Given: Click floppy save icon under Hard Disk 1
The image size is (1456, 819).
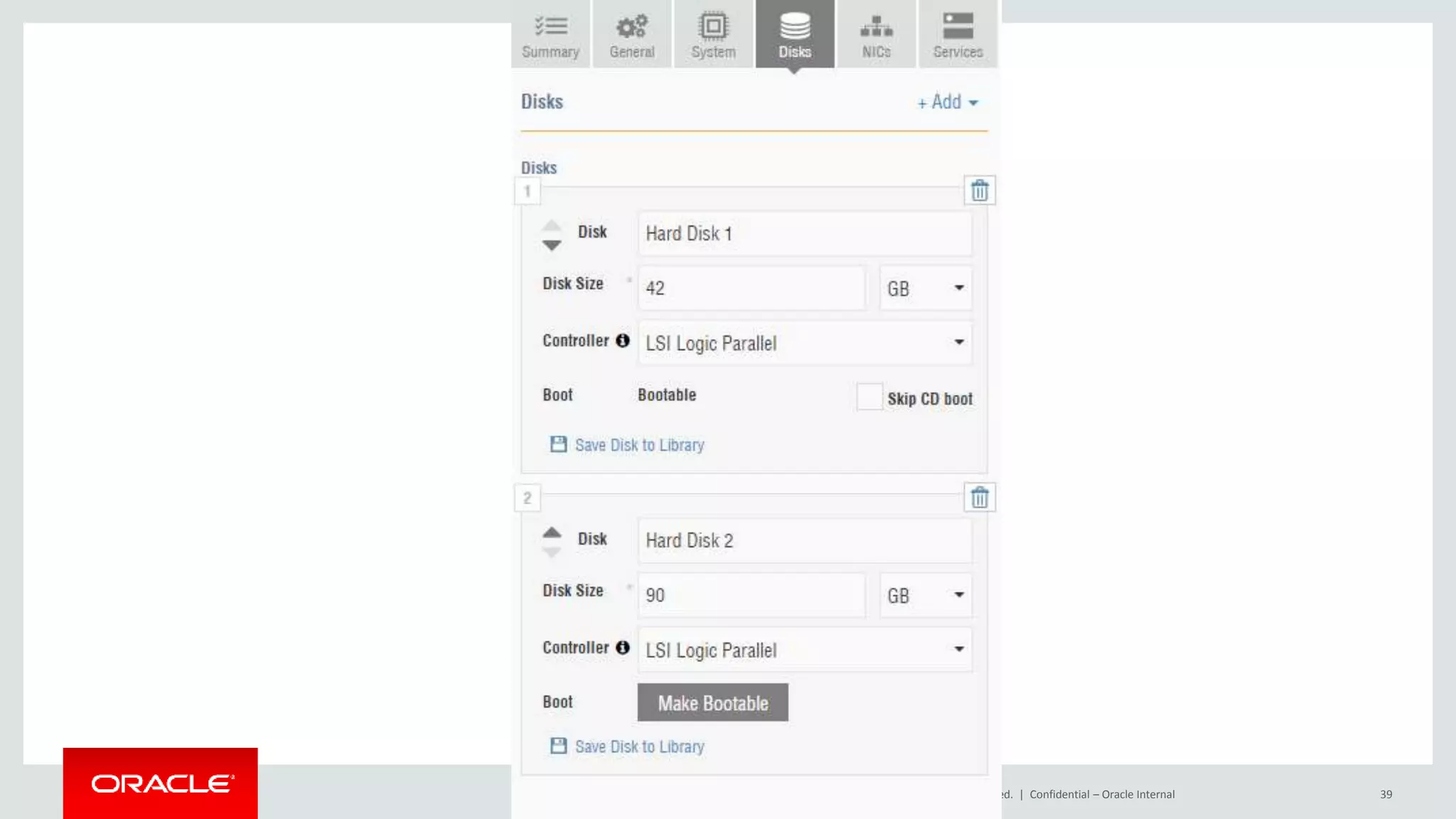Looking at the screenshot, I should (x=559, y=444).
